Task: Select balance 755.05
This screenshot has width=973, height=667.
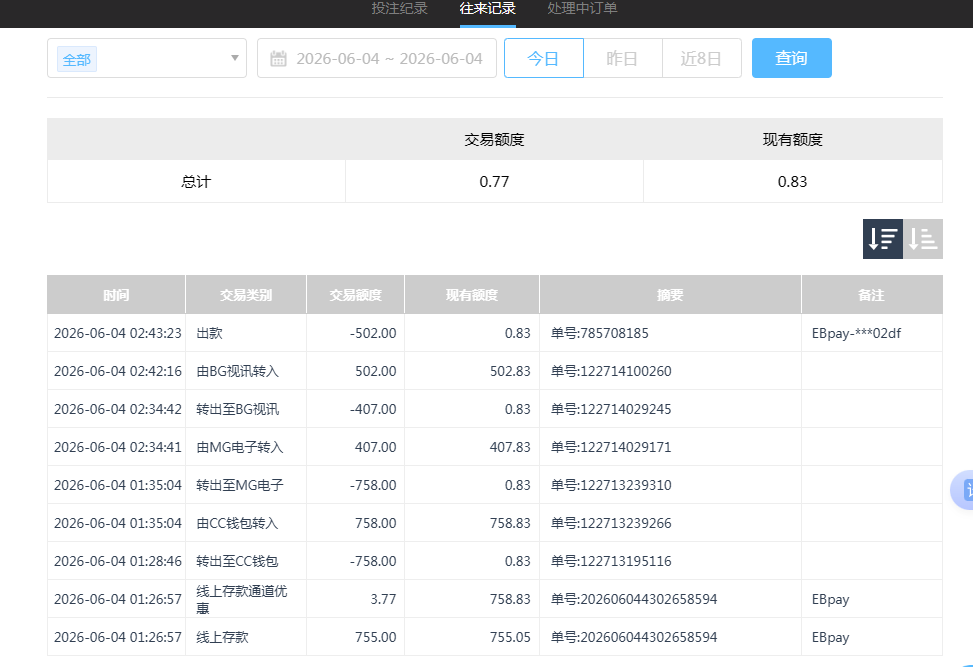Action: click(x=510, y=637)
